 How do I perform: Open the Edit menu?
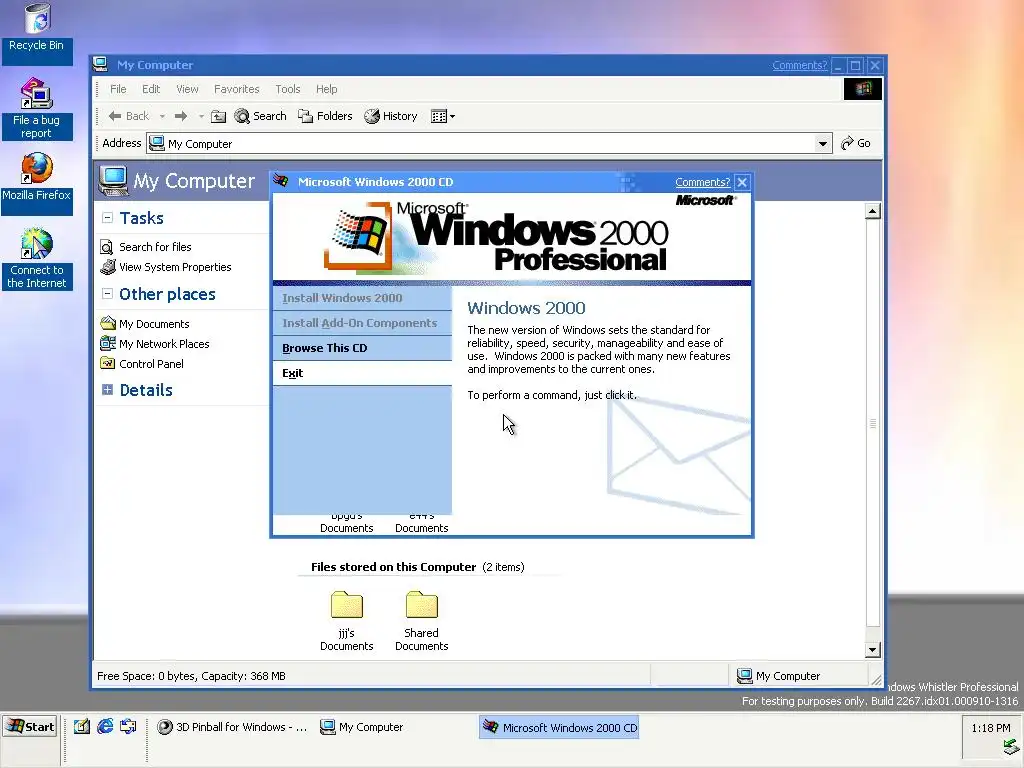[151, 89]
